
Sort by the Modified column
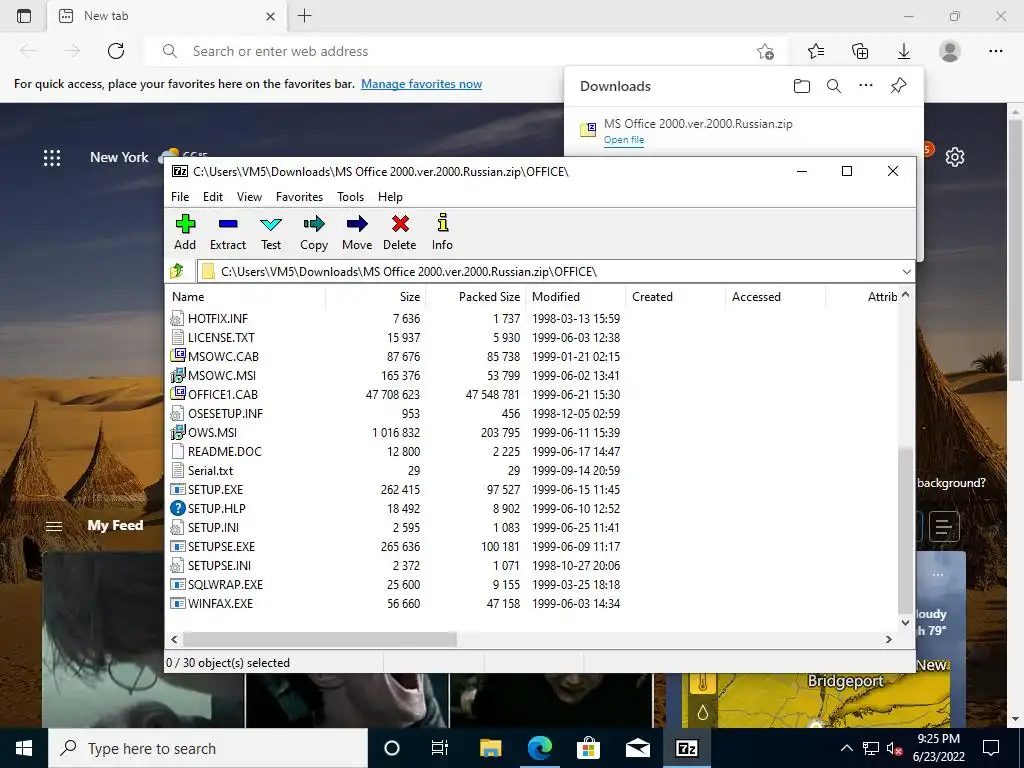click(x=575, y=296)
